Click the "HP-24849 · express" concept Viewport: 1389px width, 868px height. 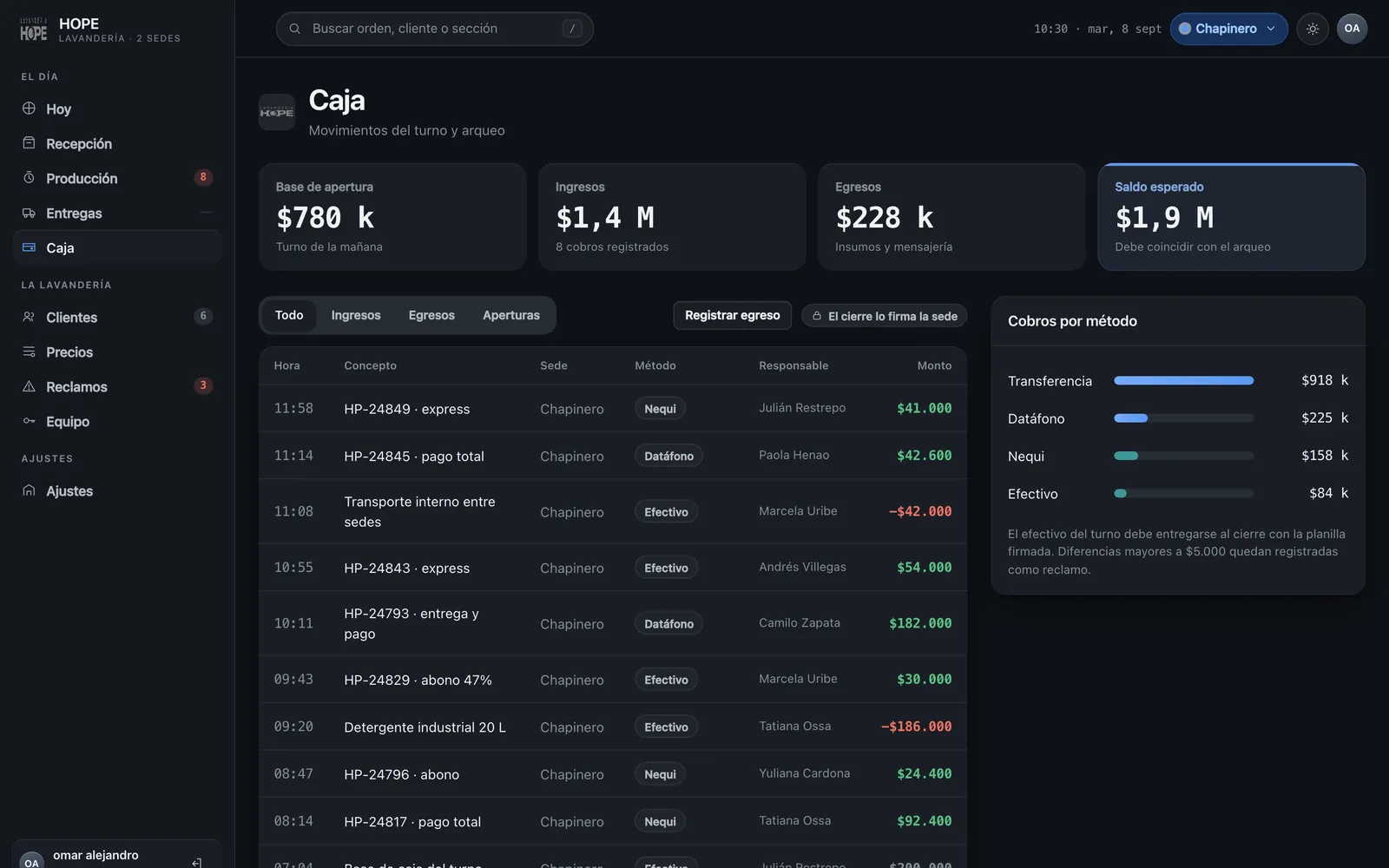(407, 409)
